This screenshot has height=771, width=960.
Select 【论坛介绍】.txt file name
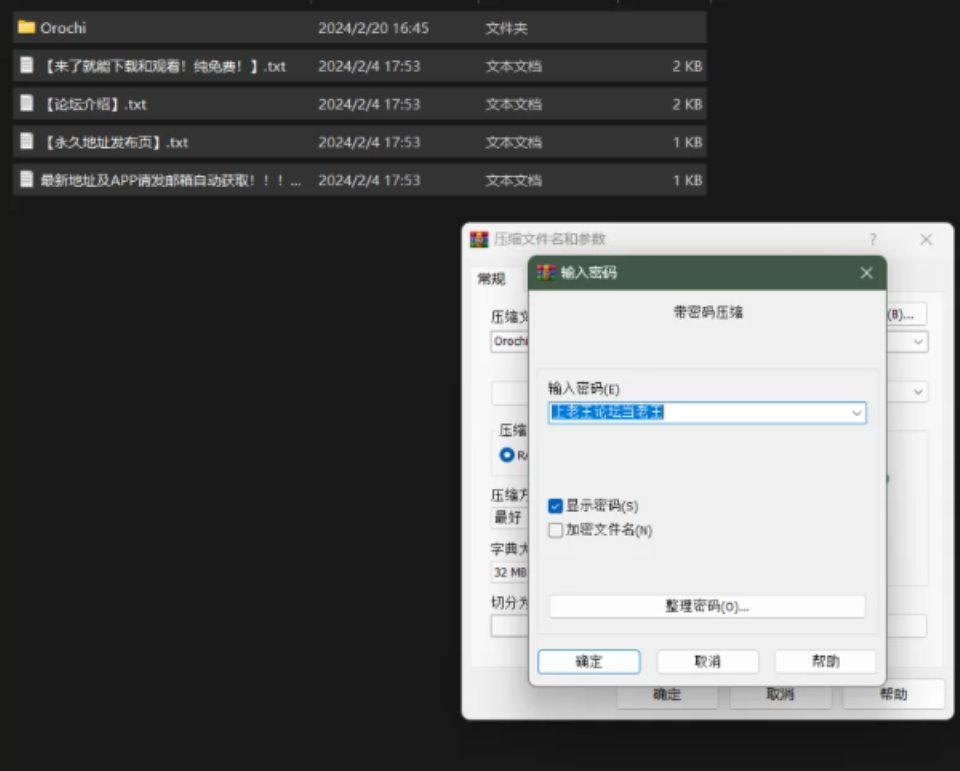click(94, 104)
